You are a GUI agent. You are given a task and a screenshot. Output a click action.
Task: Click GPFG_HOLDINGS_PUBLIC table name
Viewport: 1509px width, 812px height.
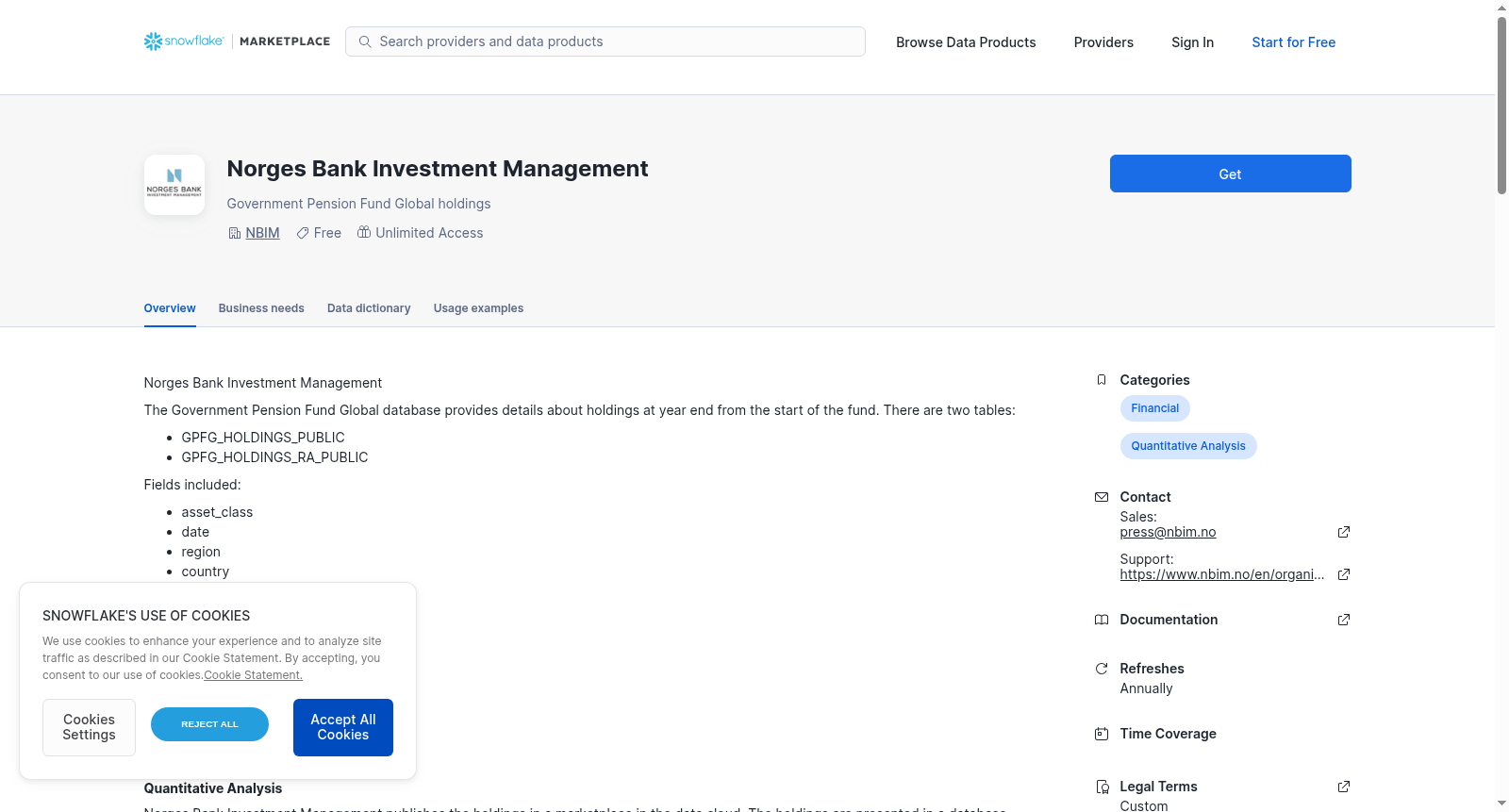pos(263,438)
